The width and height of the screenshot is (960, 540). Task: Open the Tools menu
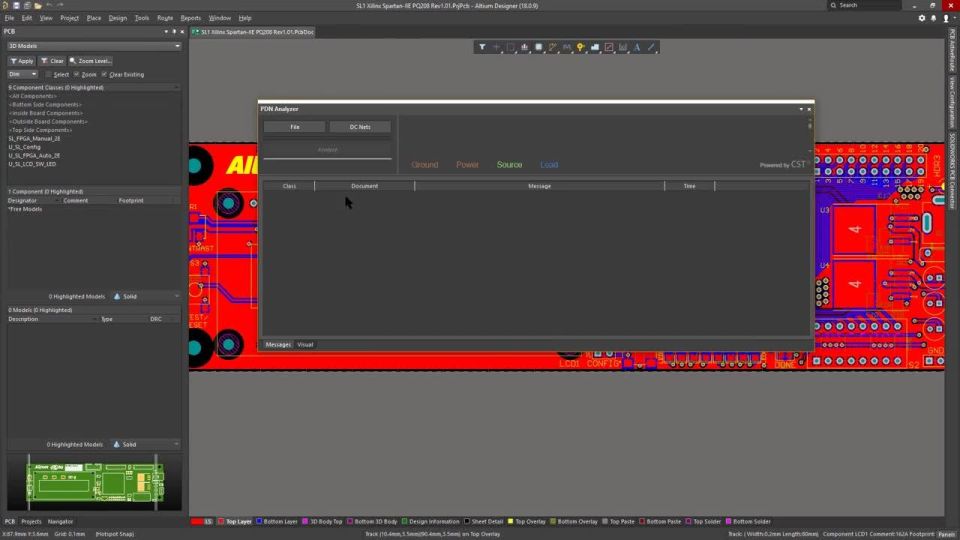coord(141,18)
